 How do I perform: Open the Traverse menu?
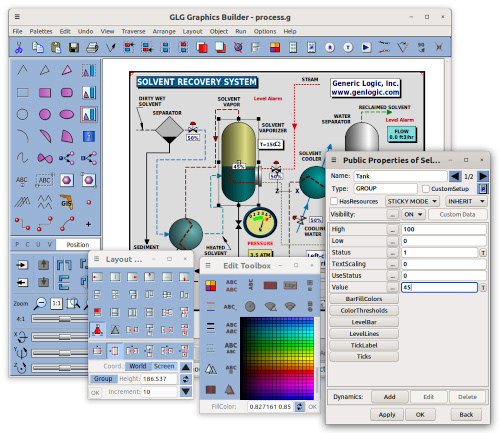pyautogui.click(x=133, y=31)
